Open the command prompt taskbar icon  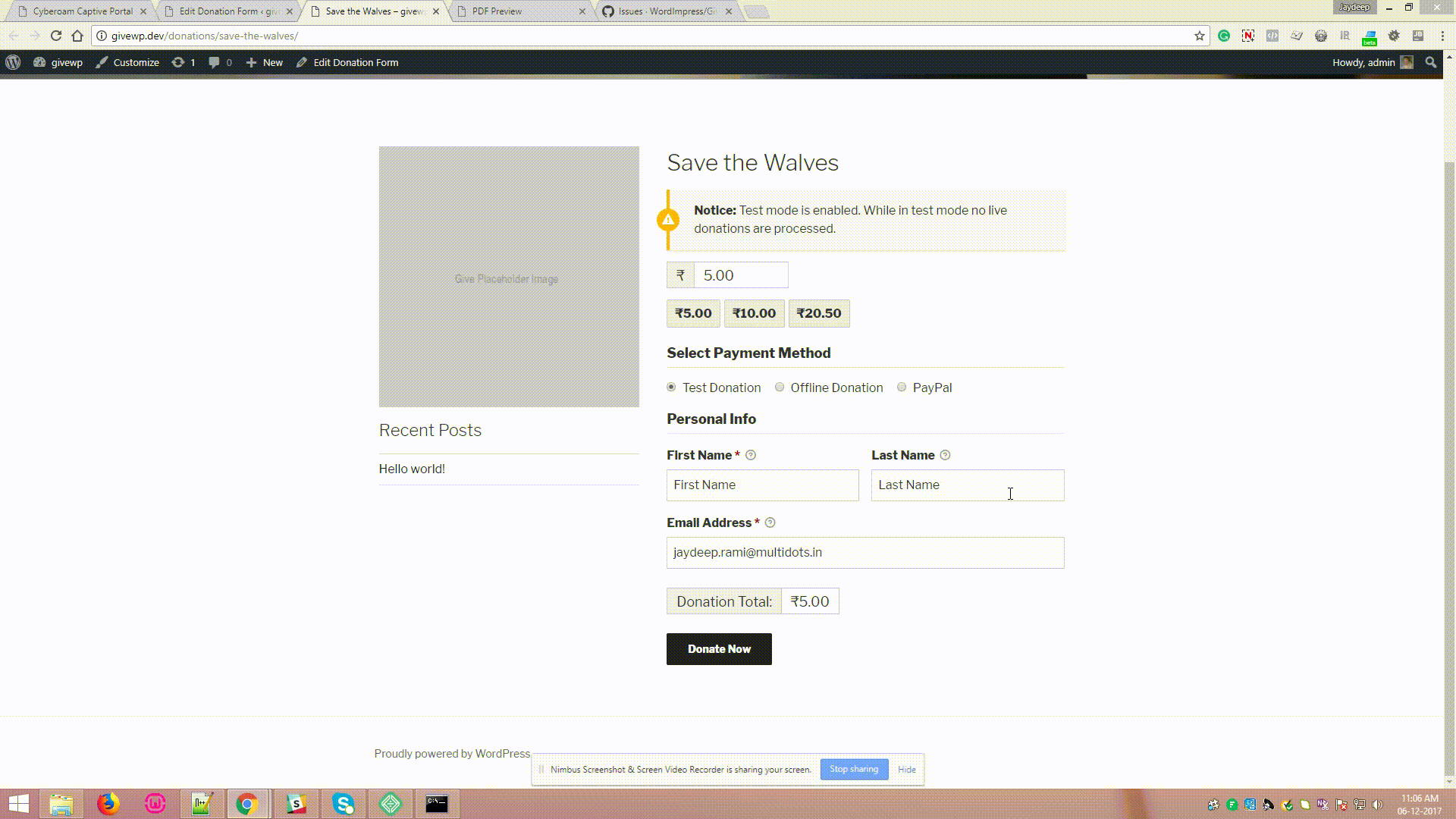(x=437, y=804)
